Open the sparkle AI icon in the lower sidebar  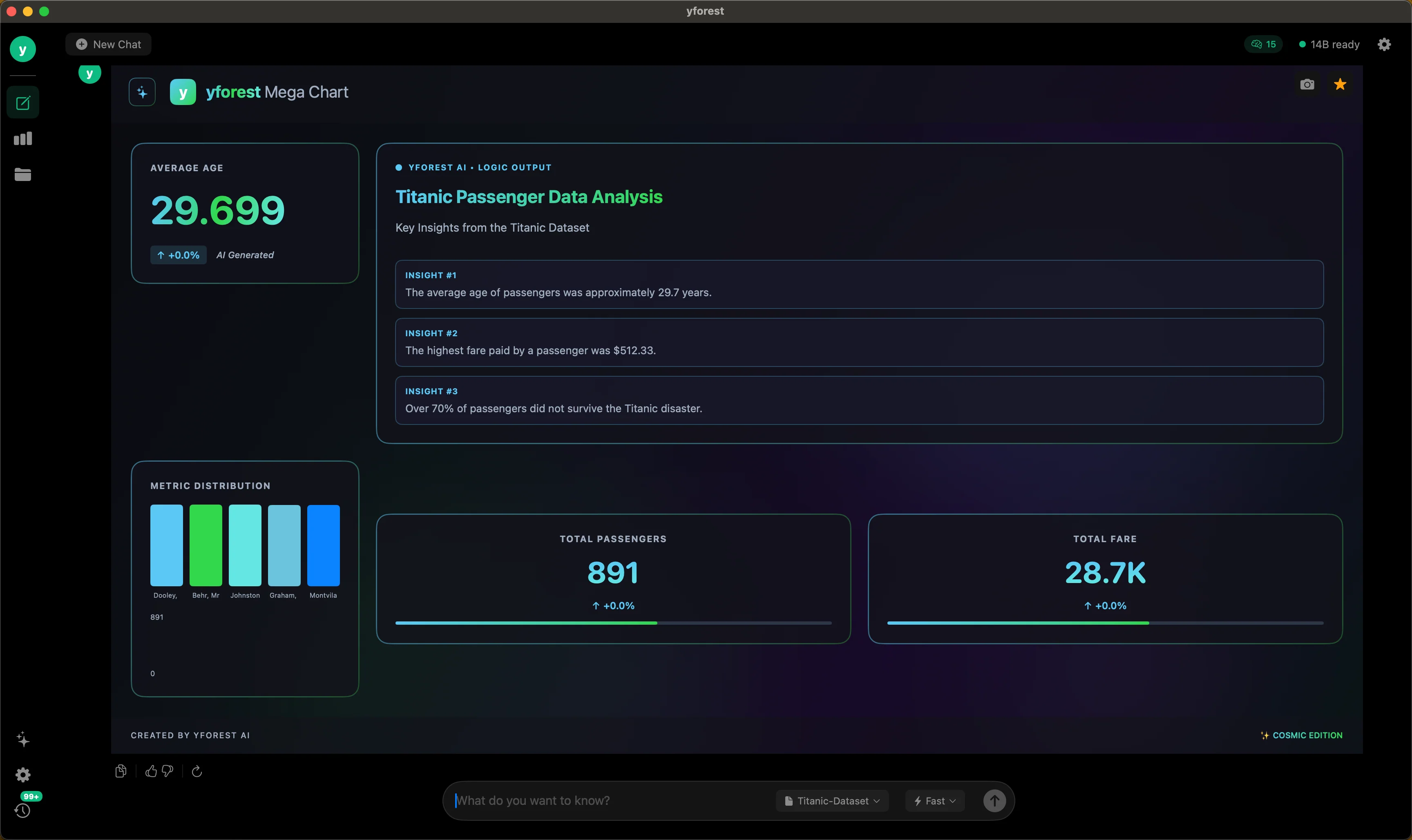click(x=22, y=739)
